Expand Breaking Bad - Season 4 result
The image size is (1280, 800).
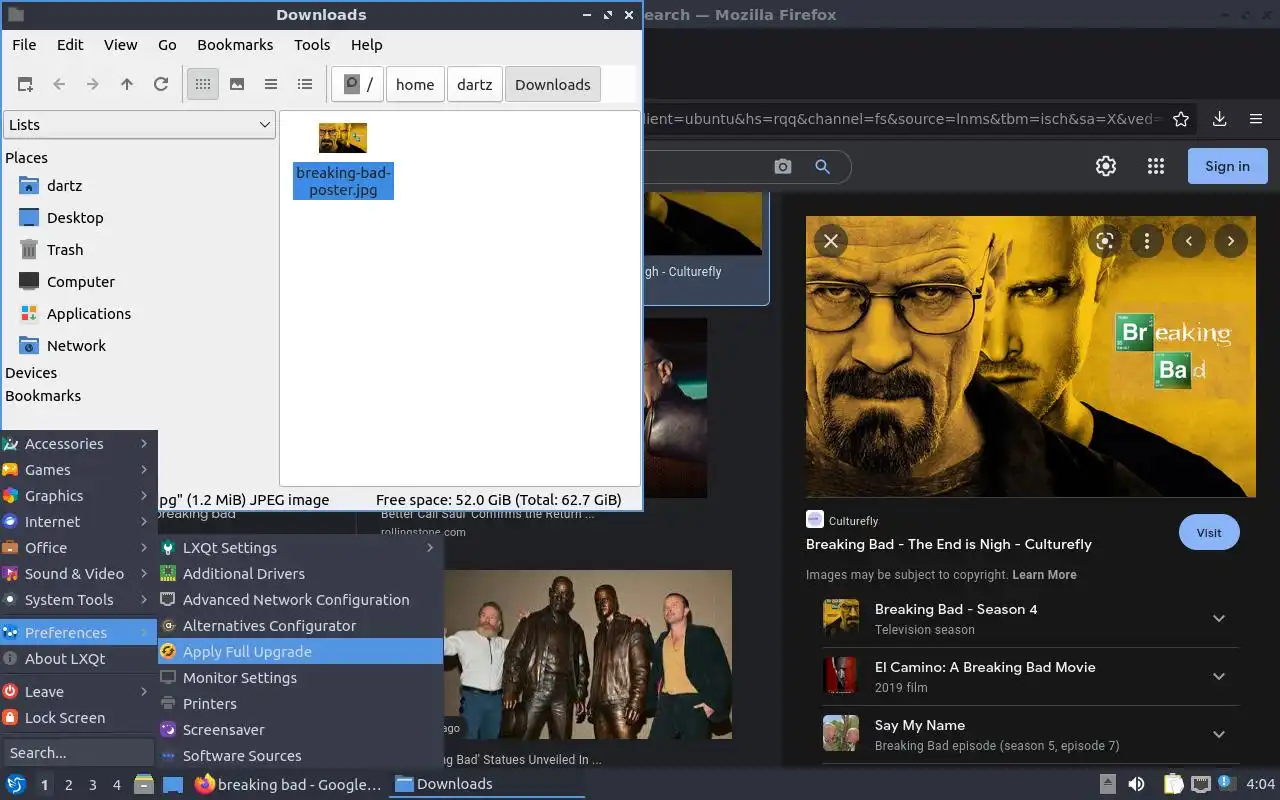(x=1219, y=618)
